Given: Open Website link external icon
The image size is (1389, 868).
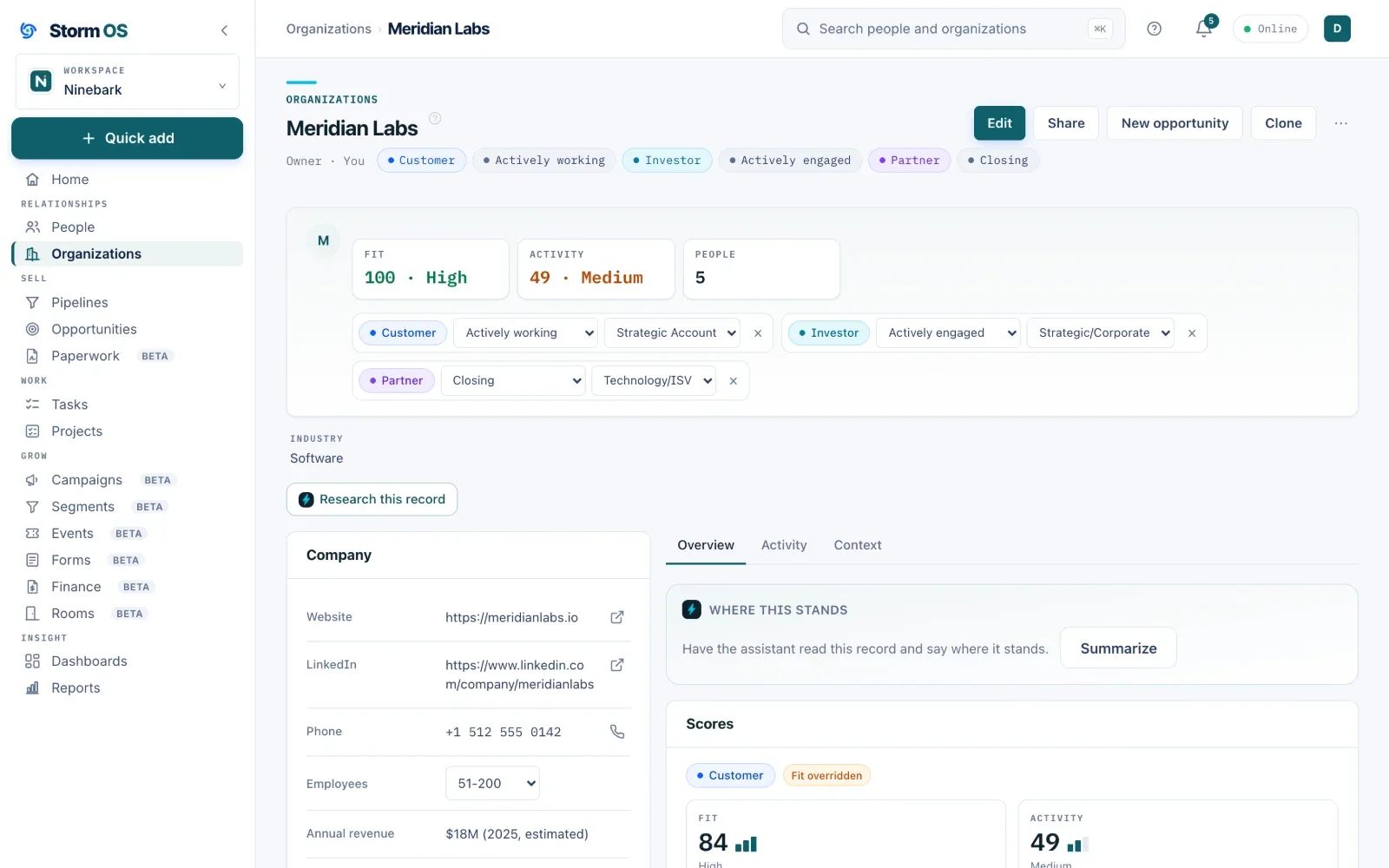Looking at the screenshot, I should coord(617,617).
